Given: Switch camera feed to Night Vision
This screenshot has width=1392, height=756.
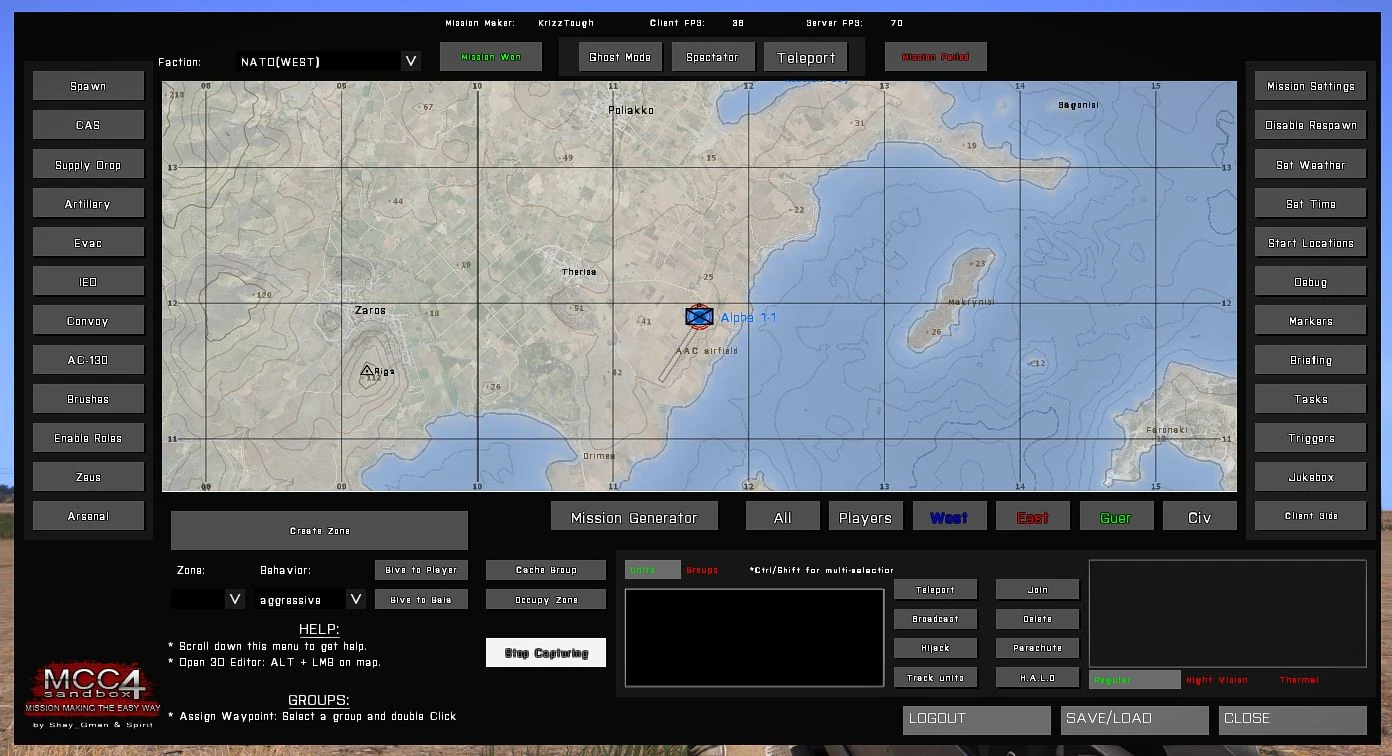Looking at the screenshot, I should [1217, 680].
